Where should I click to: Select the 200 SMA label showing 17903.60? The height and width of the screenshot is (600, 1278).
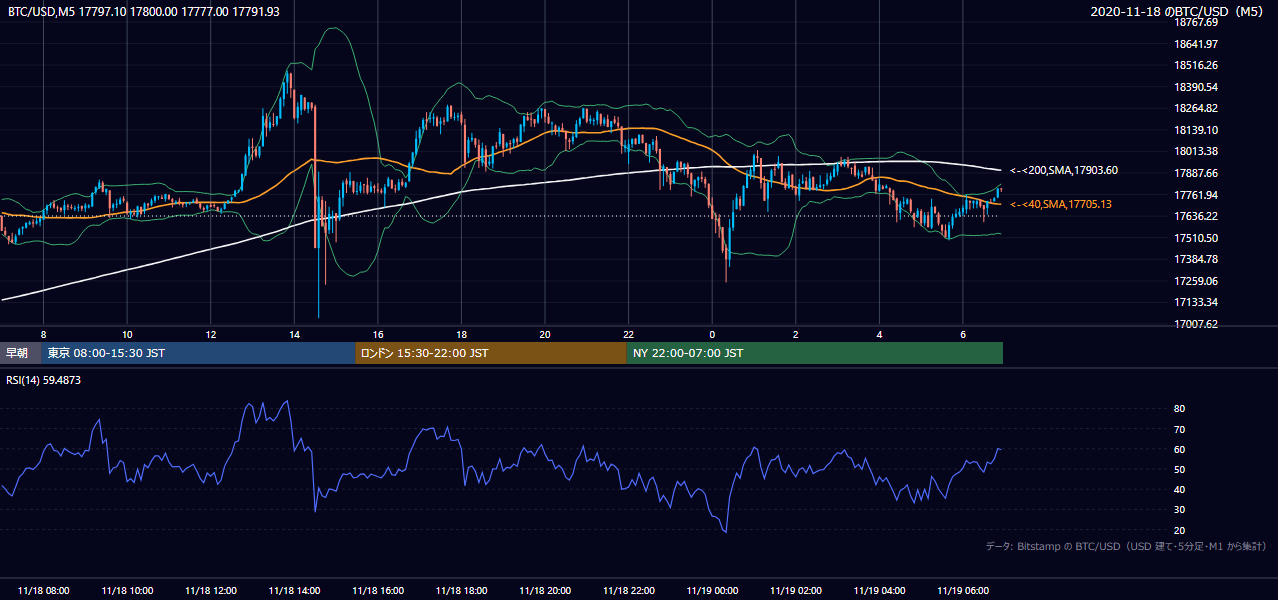pos(1064,170)
